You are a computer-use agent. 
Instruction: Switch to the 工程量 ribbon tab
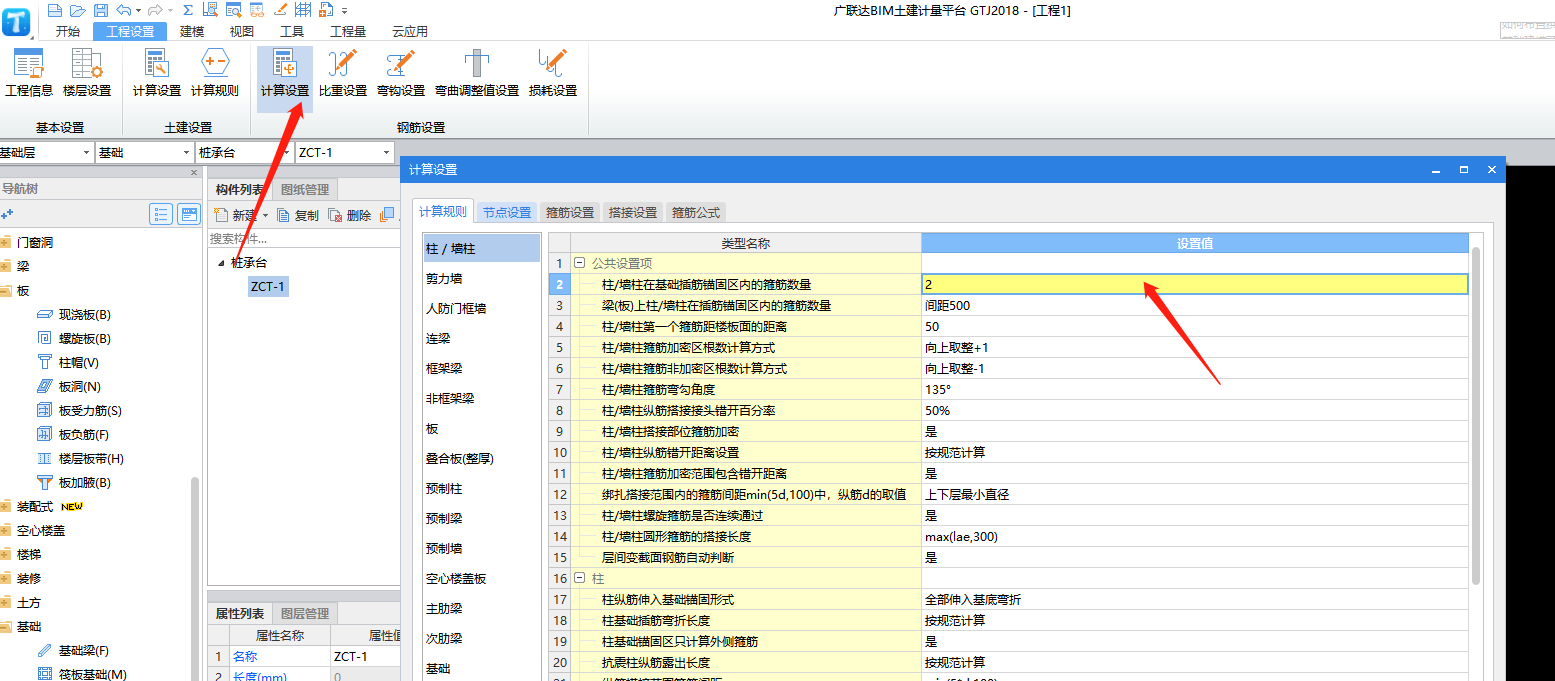click(348, 31)
